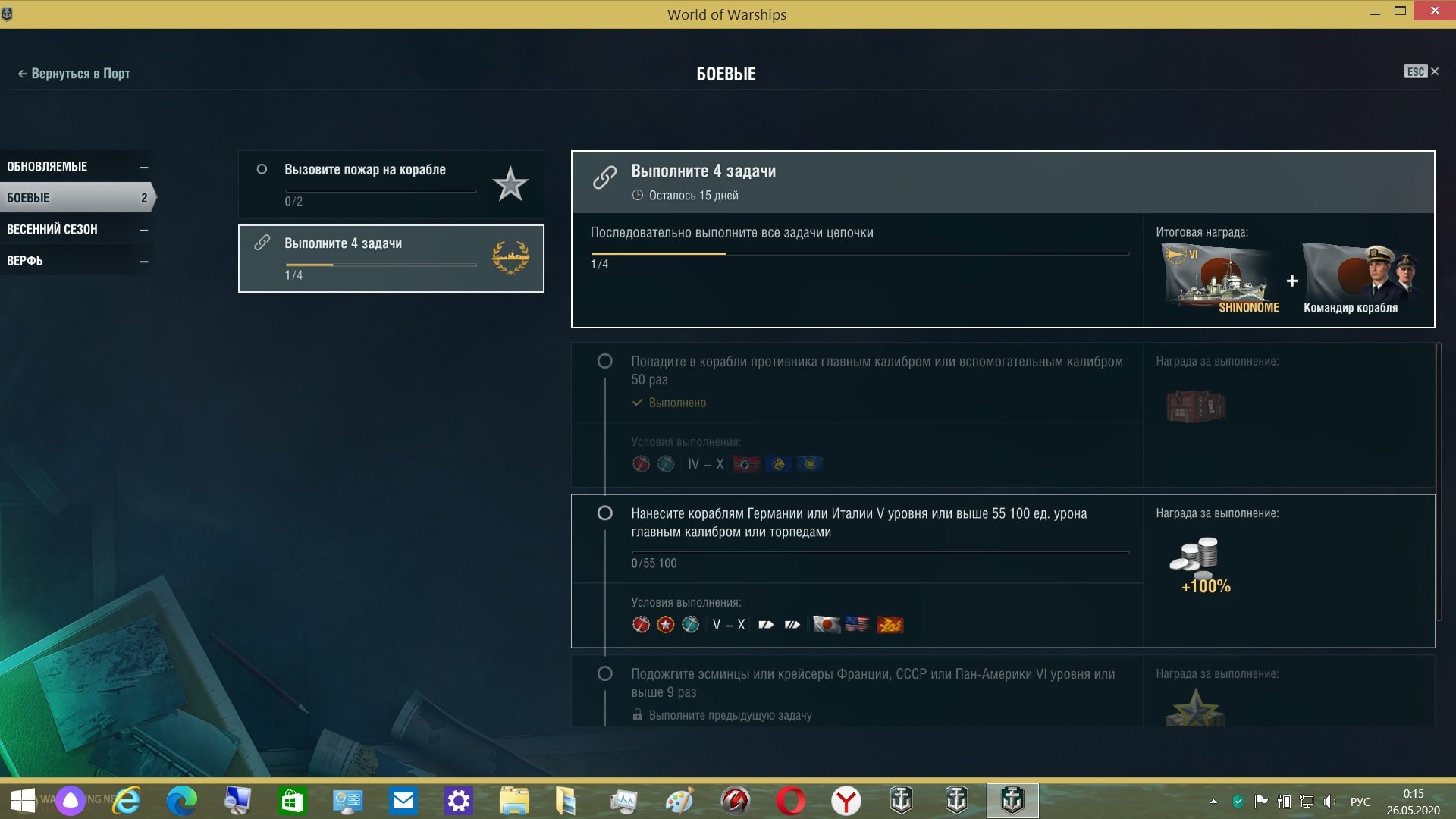Image resolution: width=1456 pixels, height=819 pixels.
Task: Click the 0/55 100 damage progress bar
Action: [x=880, y=553]
